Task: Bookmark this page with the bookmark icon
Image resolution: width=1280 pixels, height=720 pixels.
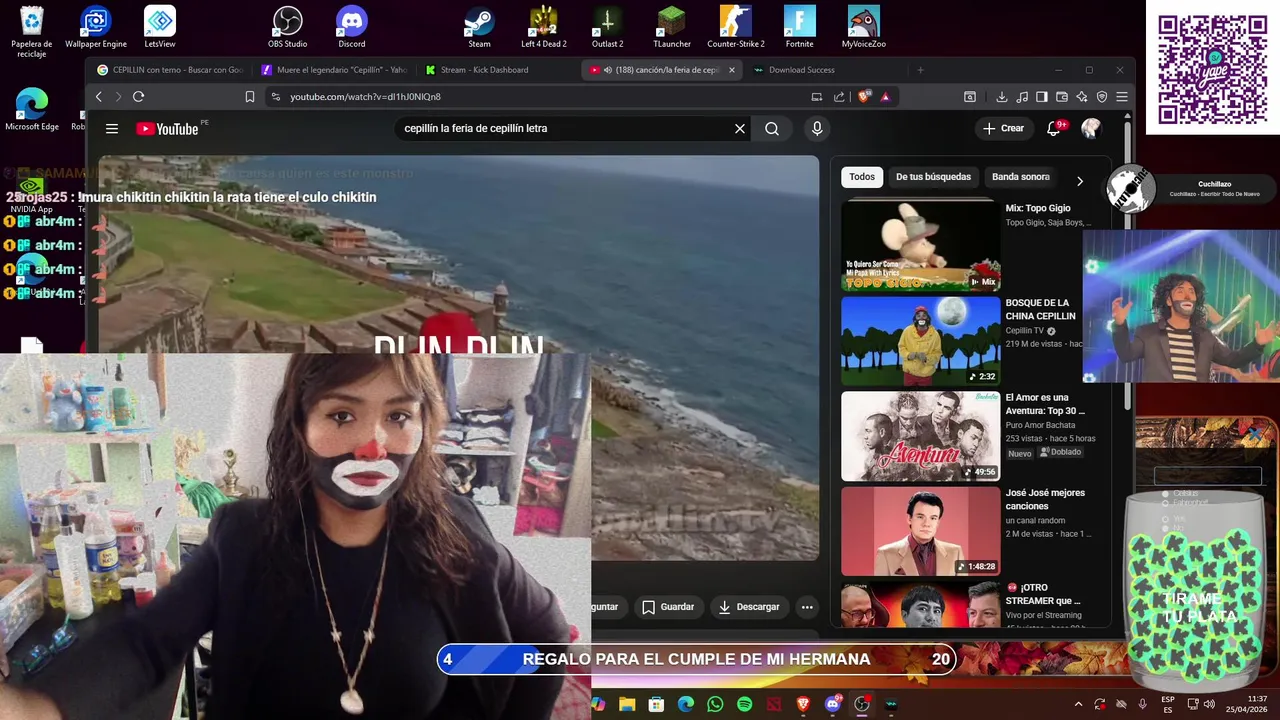Action: click(x=250, y=97)
